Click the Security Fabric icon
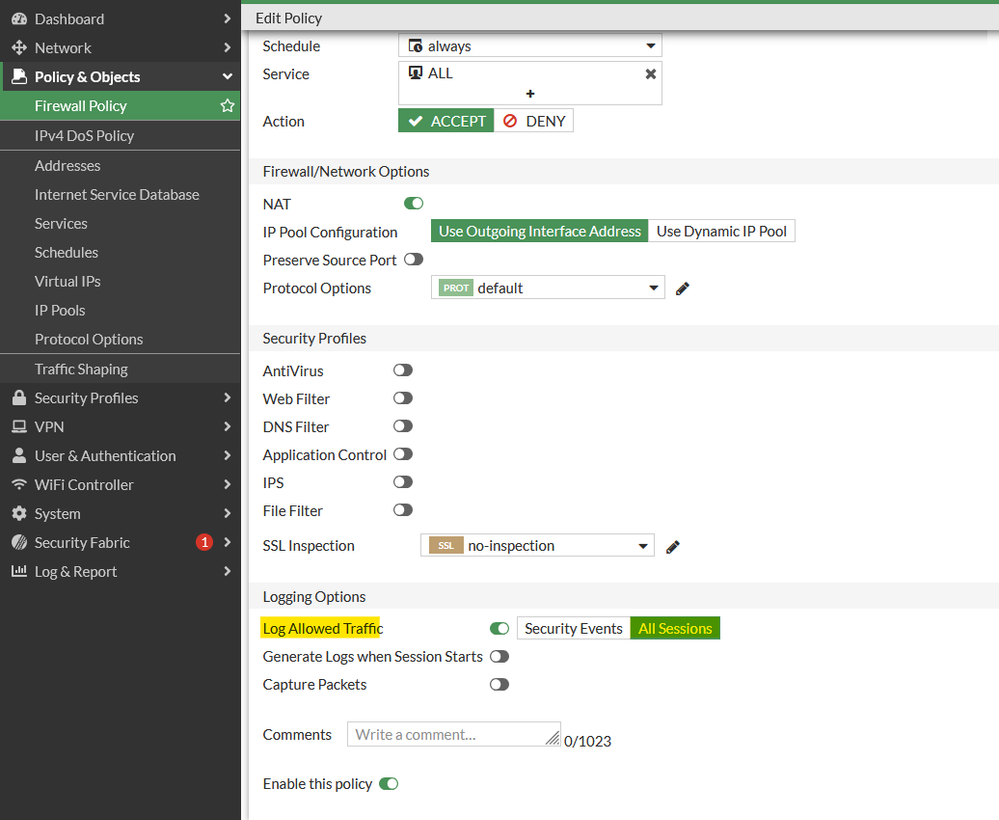Screen dimensions: 999x820 click(x=19, y=542)
